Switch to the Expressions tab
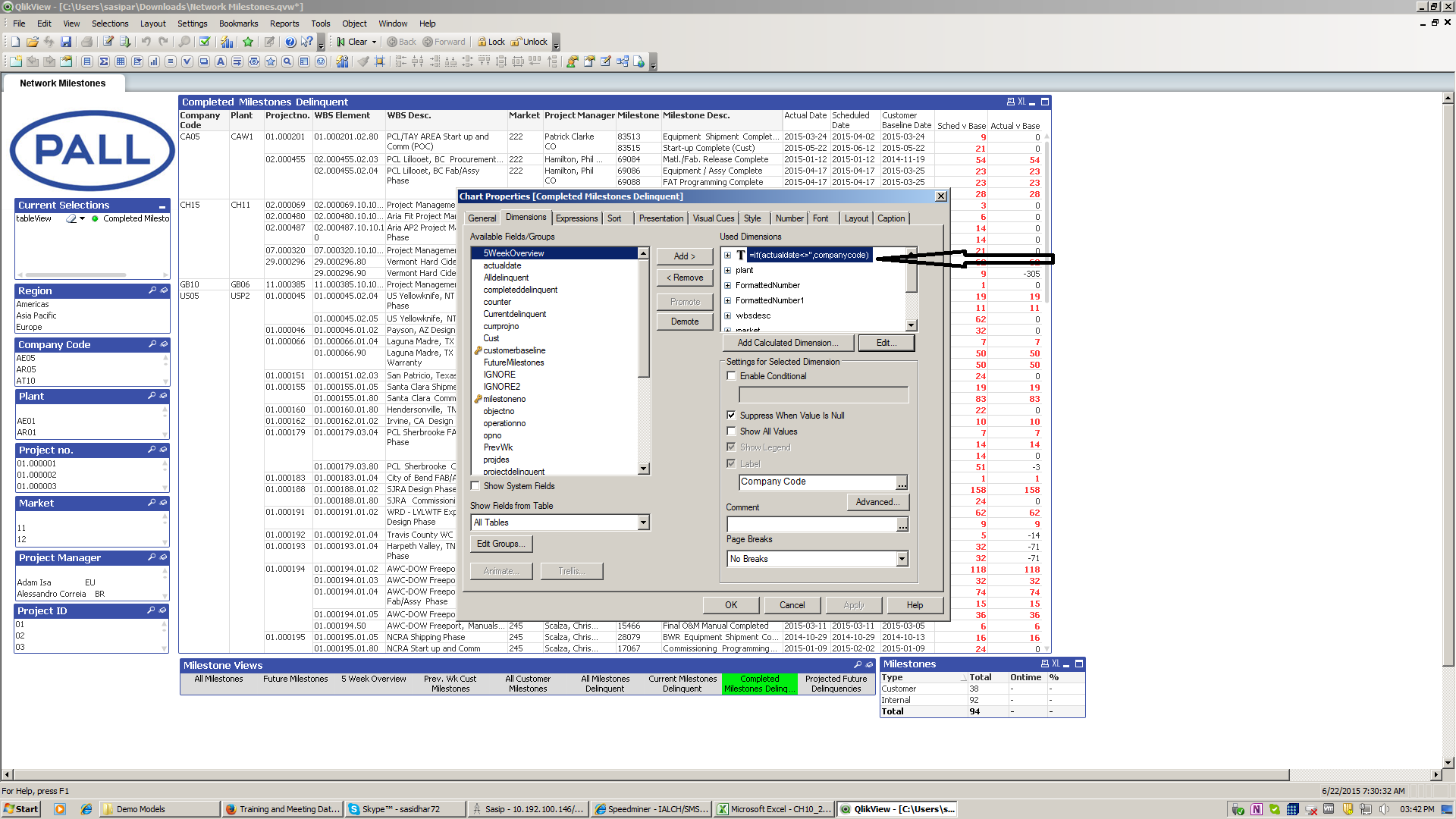 pos(576,218)
